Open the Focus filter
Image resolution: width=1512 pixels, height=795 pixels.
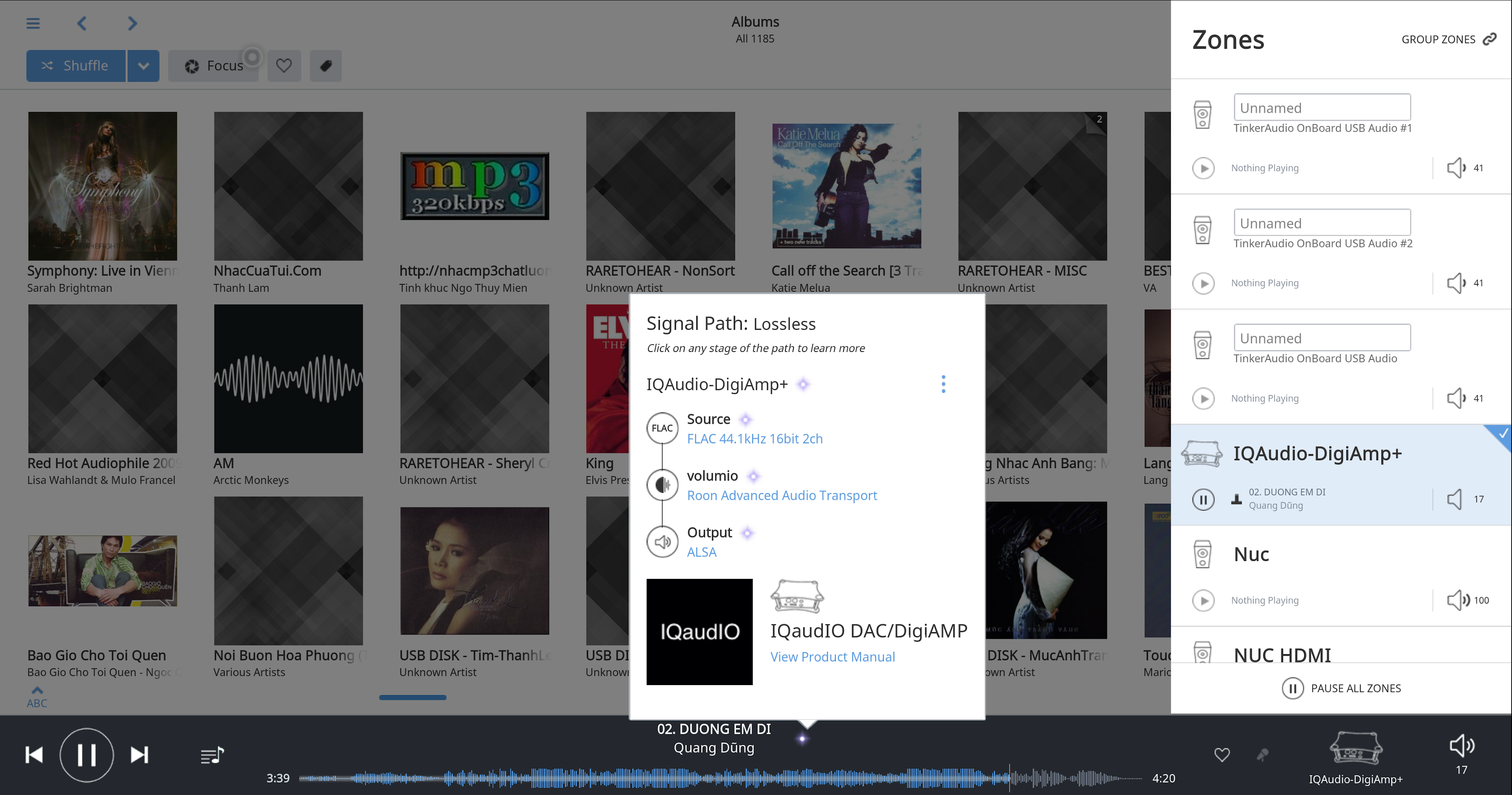(x=214, y=66)
